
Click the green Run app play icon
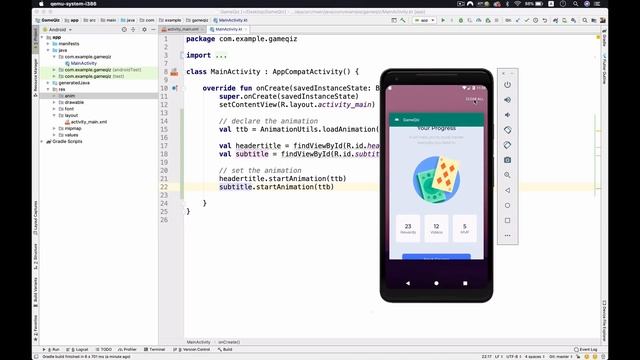pyautogui.click(x=443, y=20)
